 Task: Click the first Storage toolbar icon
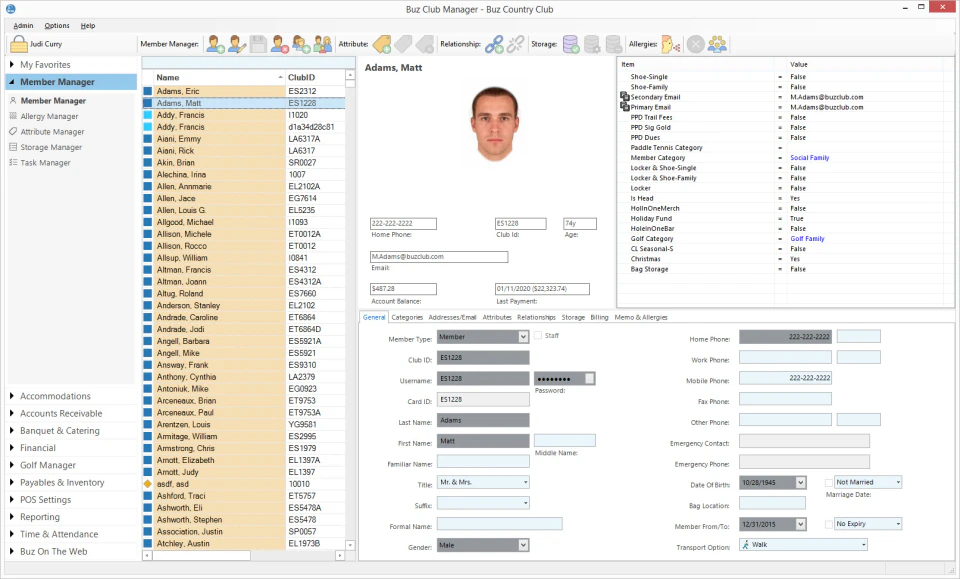(571, 44)
